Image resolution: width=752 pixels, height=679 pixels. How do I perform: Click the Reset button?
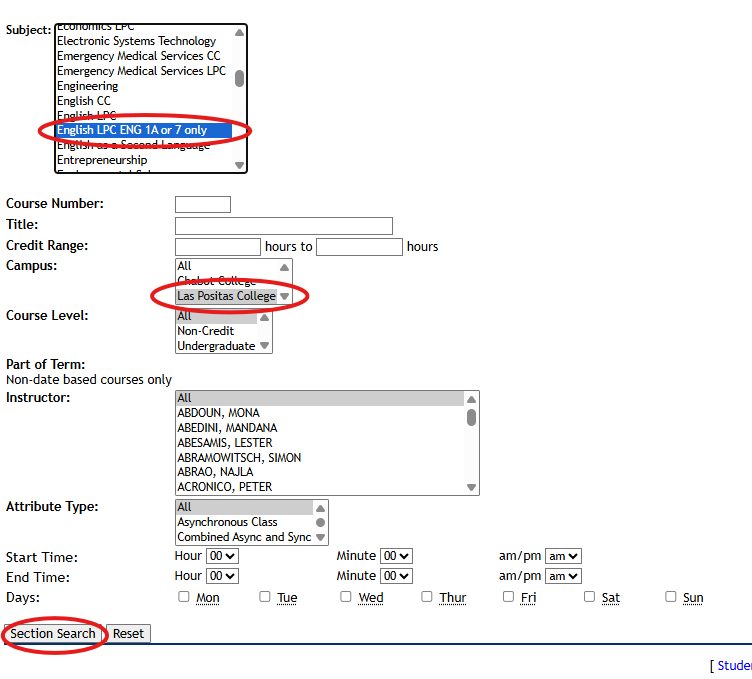128,634
